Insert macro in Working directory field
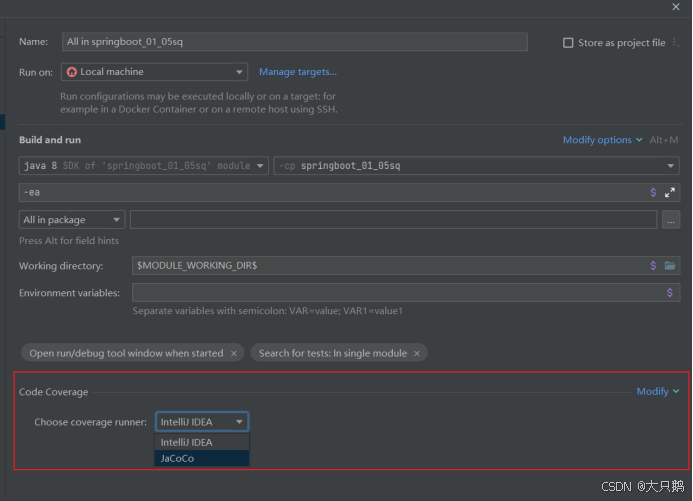This screenshot has width=693, height=501. click(653, 266)
